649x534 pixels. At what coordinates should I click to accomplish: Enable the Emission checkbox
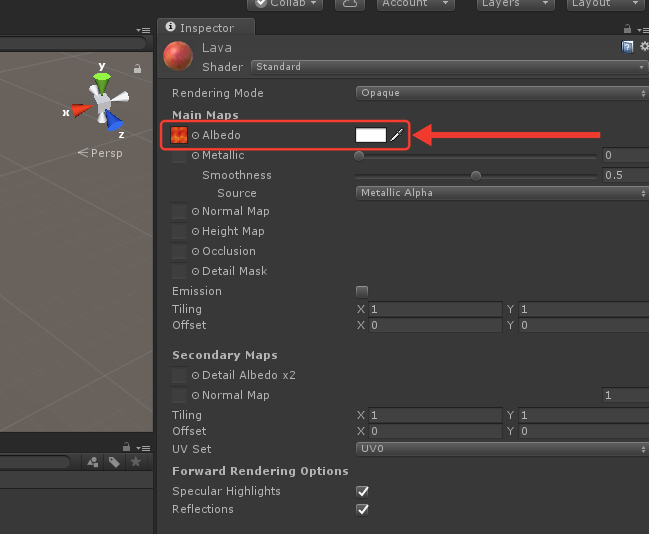click(x=362, y=292)
